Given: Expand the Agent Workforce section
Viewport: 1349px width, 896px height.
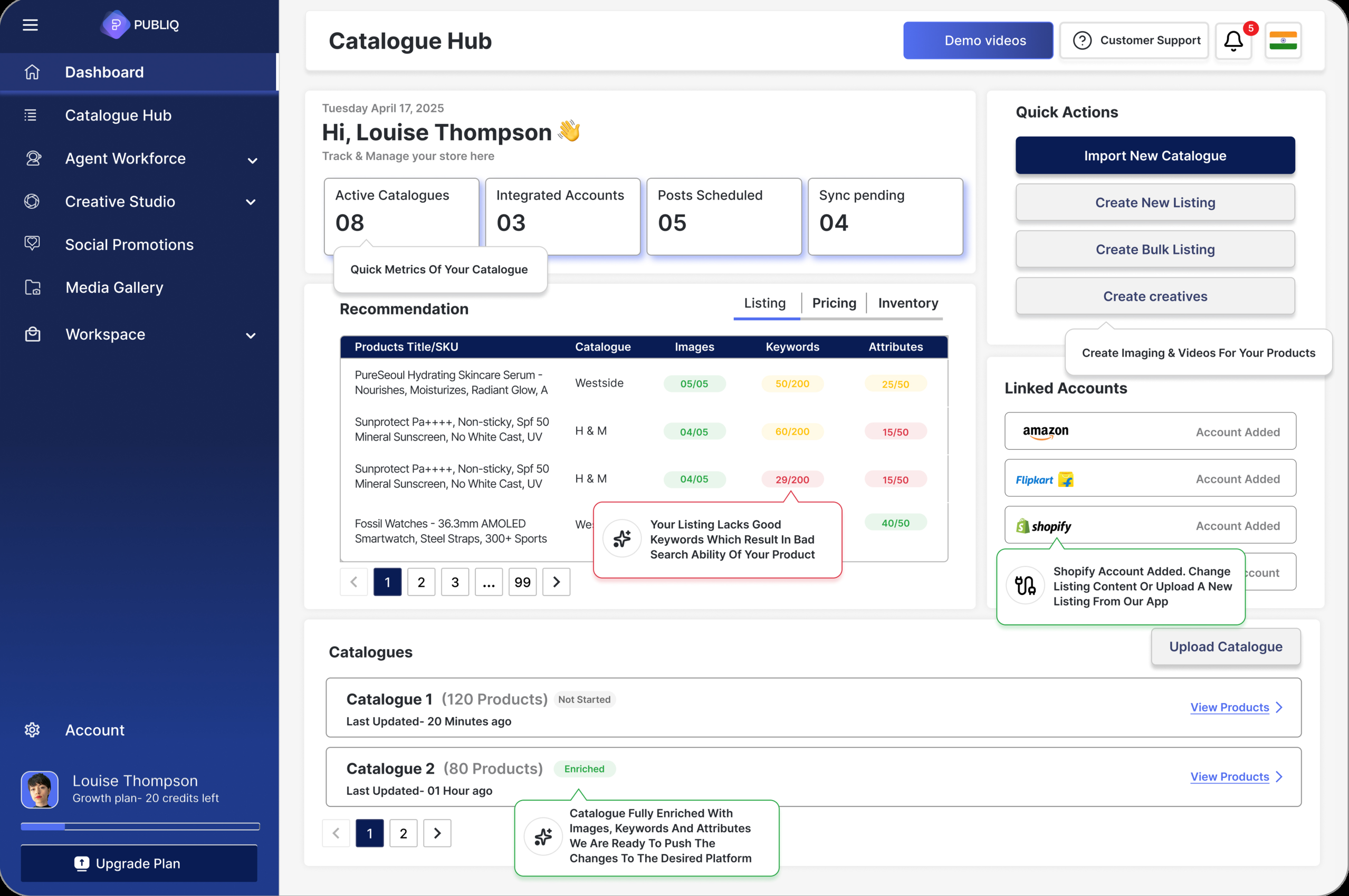Looking at the screenshot, I should (x=253, y=160).
